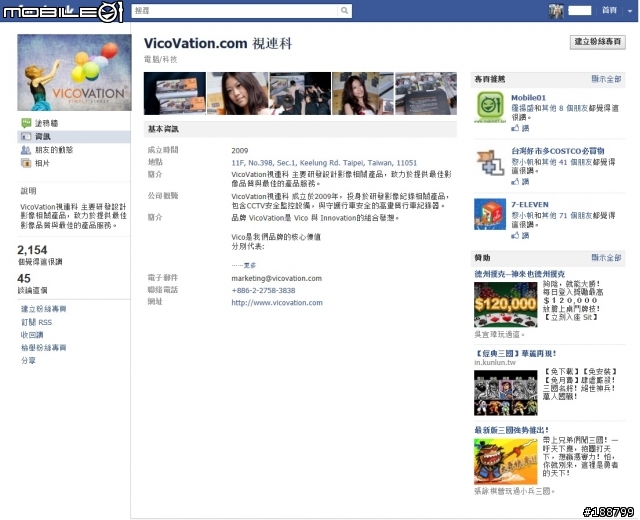Screen dimensions: 640x520
Task: Click the Mobile01 logo at top left
Action: (x=63, y=11)
